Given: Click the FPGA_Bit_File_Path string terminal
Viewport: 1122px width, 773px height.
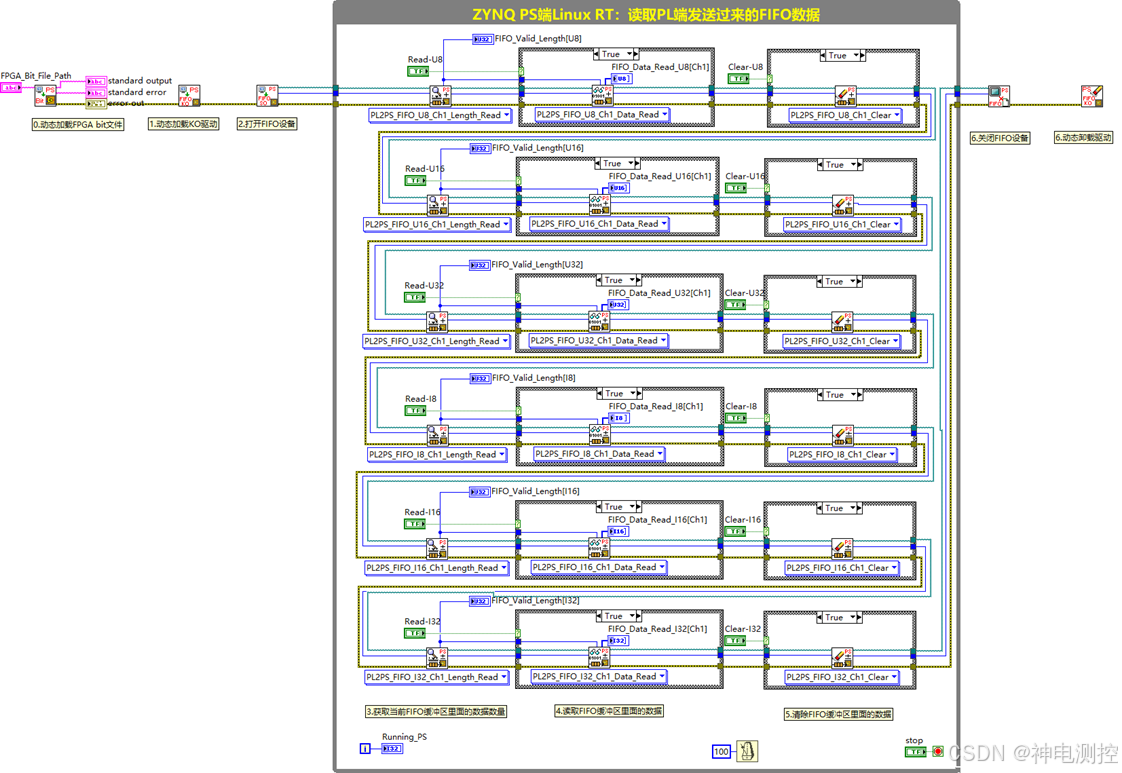Looking at the screenshot, I should coord(11,88).
